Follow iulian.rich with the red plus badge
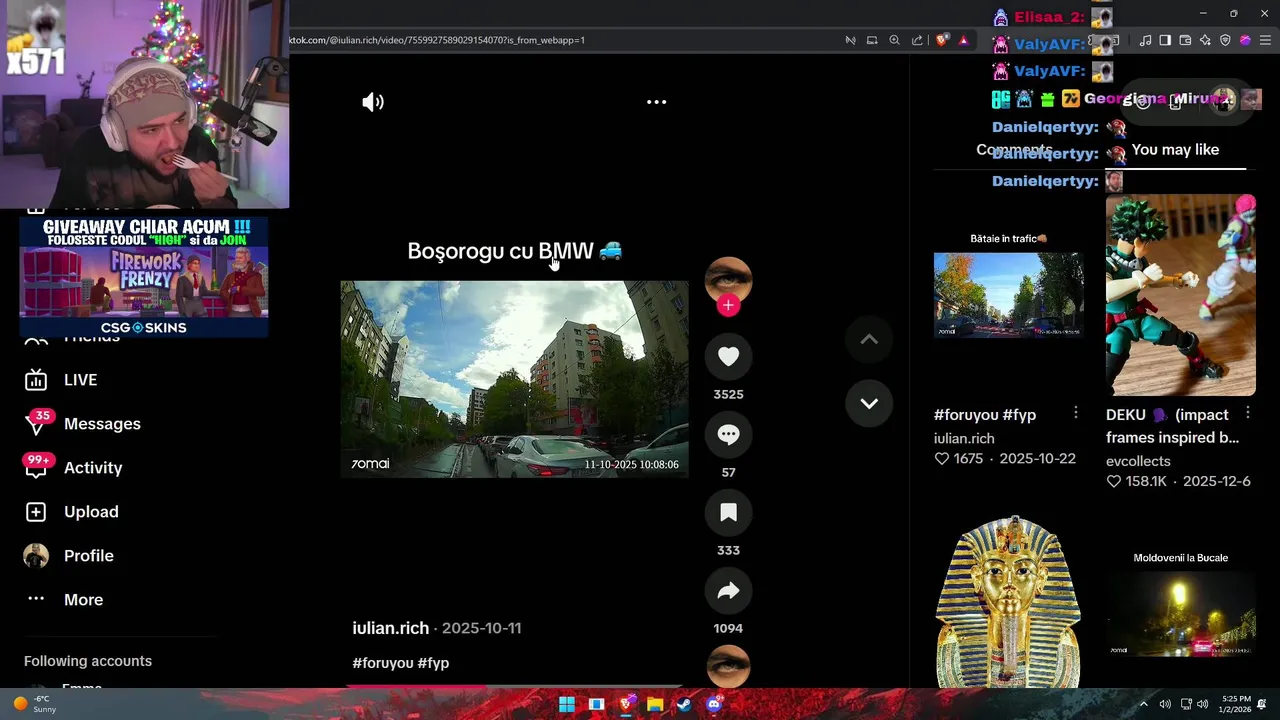The height and width of the screenshot is (720, 1280). 728,305
